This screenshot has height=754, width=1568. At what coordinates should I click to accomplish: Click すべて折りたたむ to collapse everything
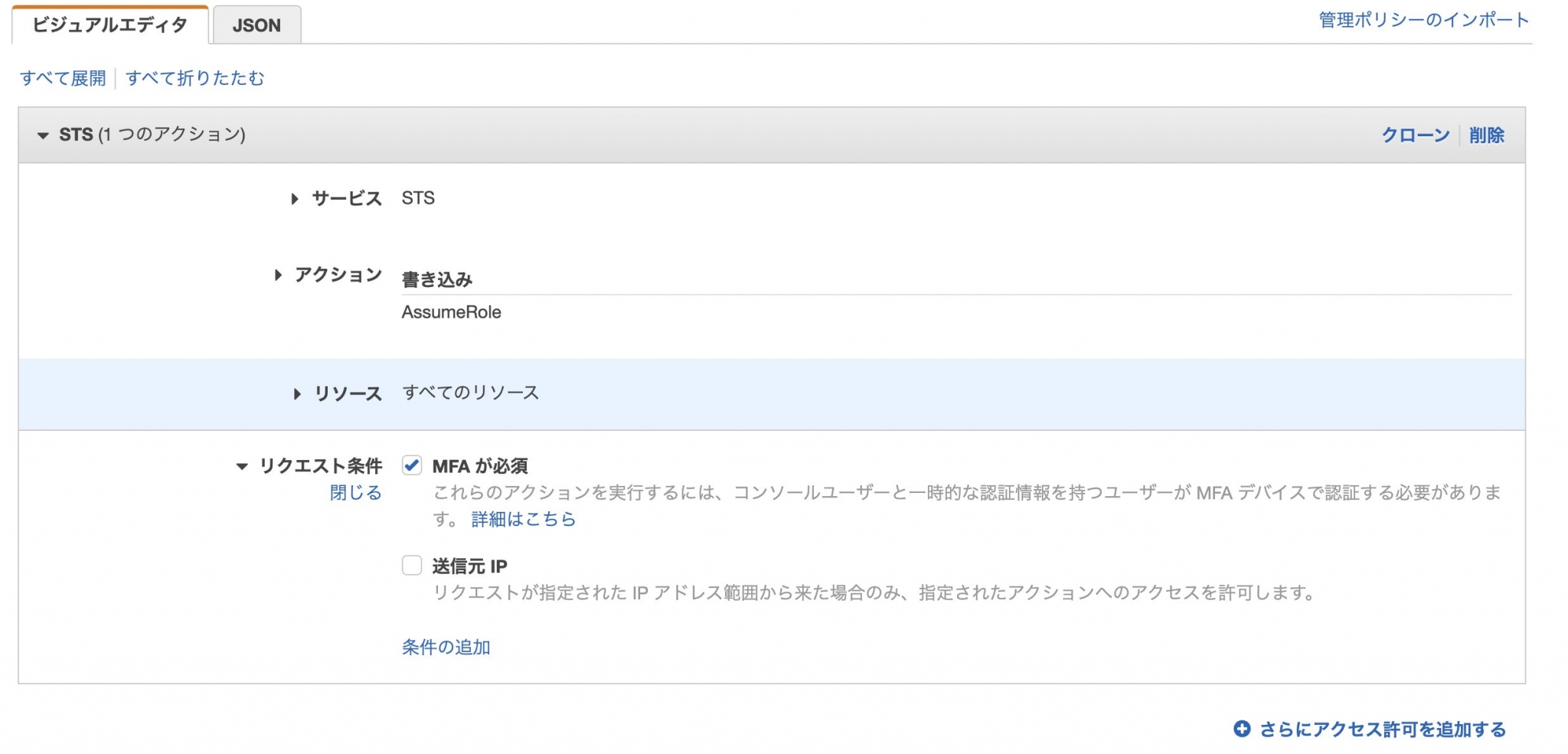tap(194, 77)
